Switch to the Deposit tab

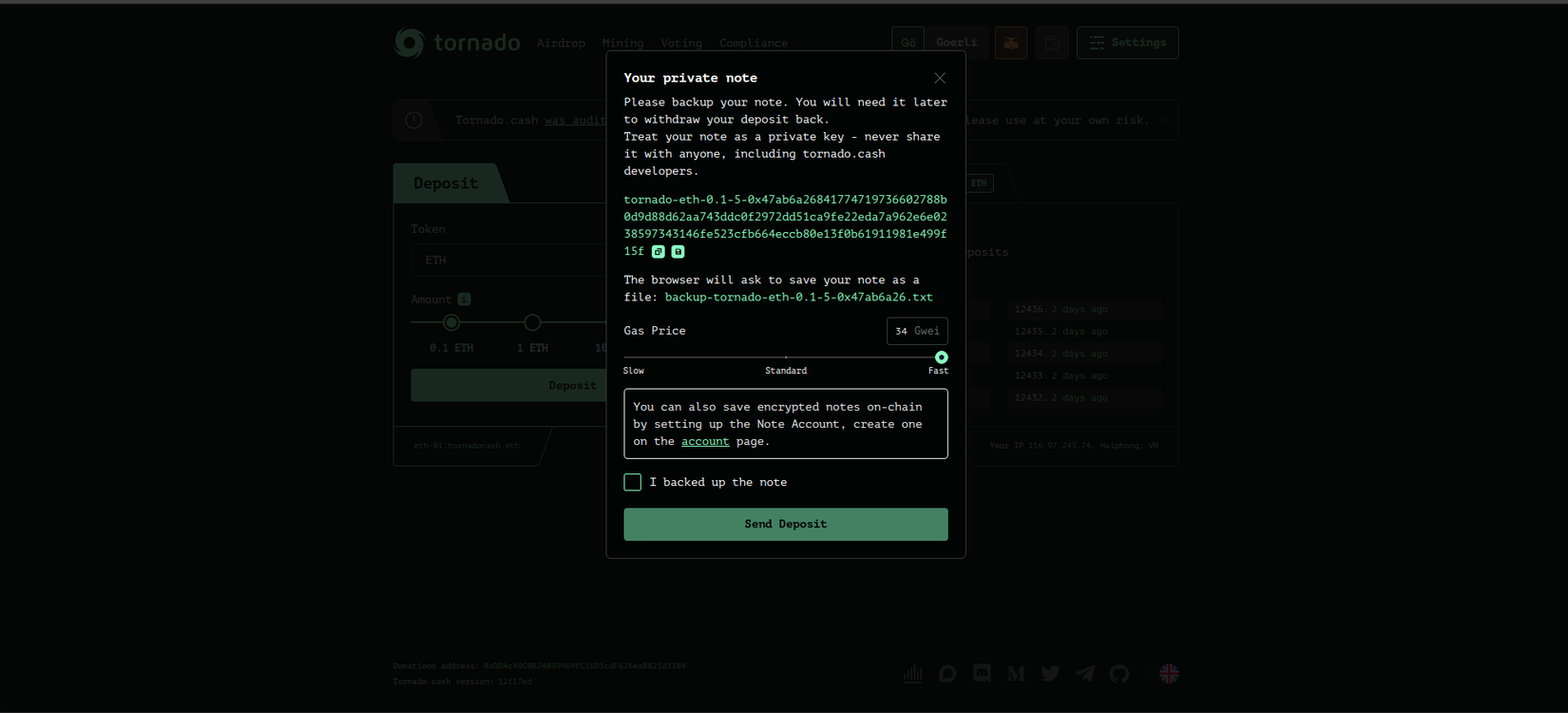446,183
